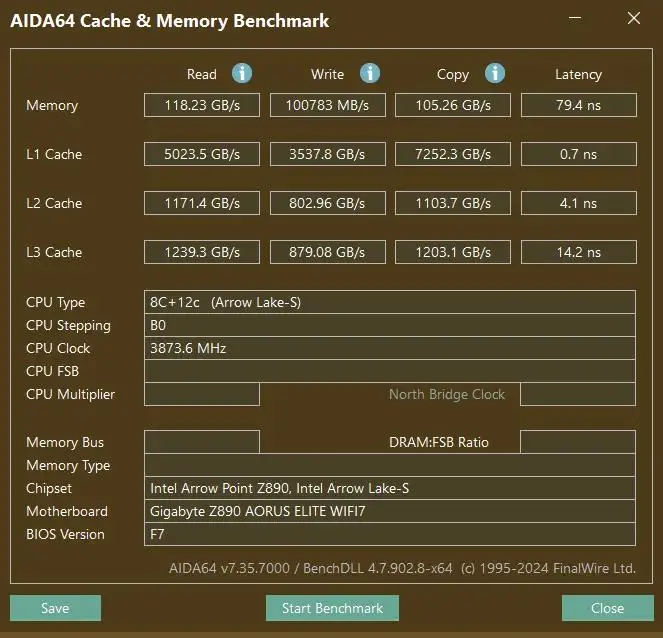
Task: Click the CPU Type field 8C+12c (Arrow Lake-S)
Action: click(390, 302)
